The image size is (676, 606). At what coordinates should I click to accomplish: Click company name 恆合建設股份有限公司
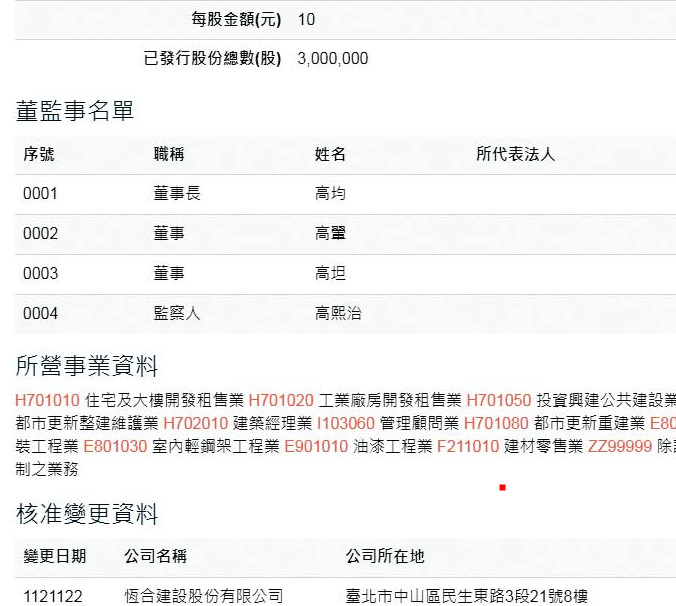point(203,597)
